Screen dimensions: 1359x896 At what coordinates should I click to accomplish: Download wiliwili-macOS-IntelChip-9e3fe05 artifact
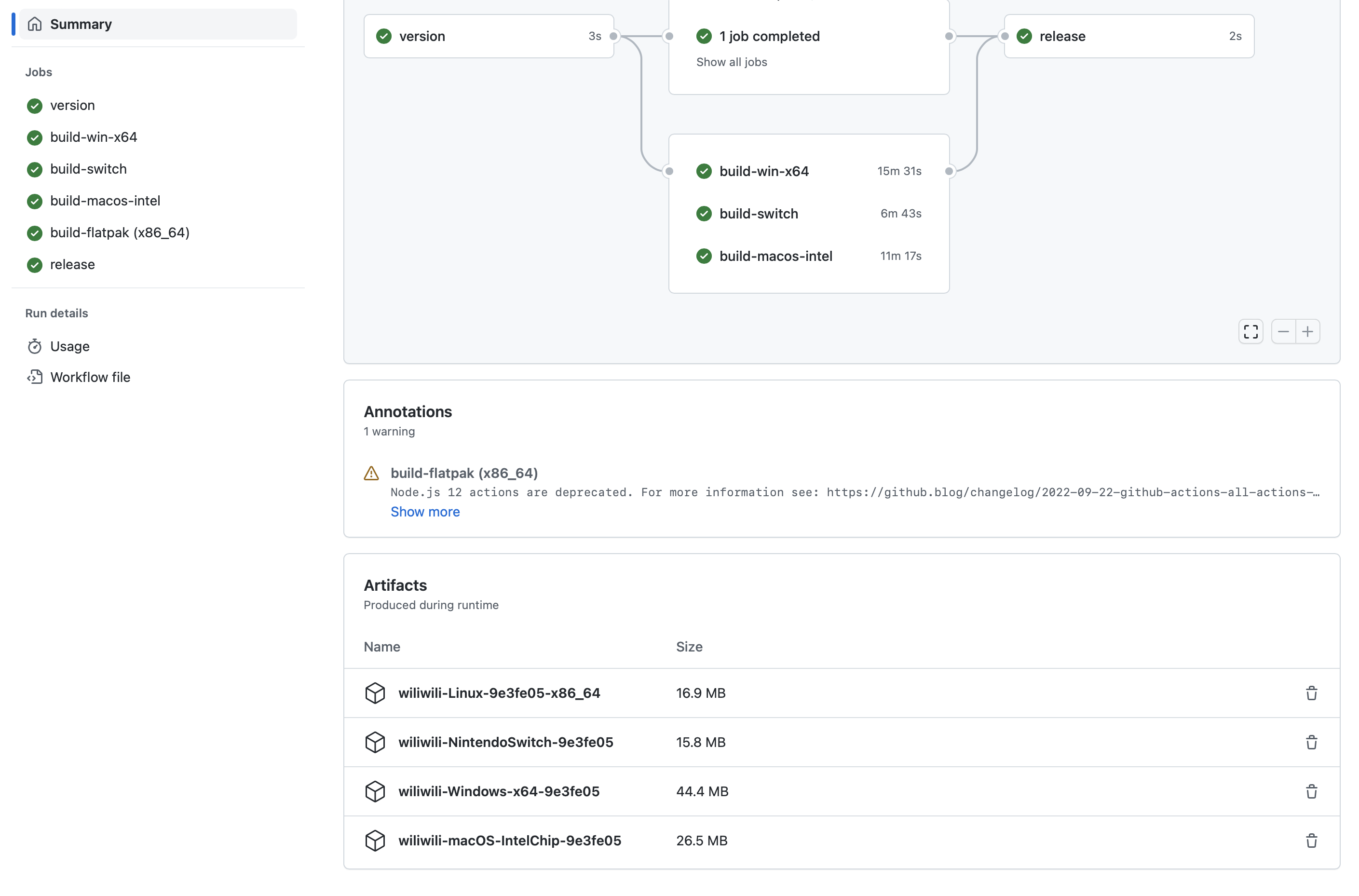click(x=510, y=841)
